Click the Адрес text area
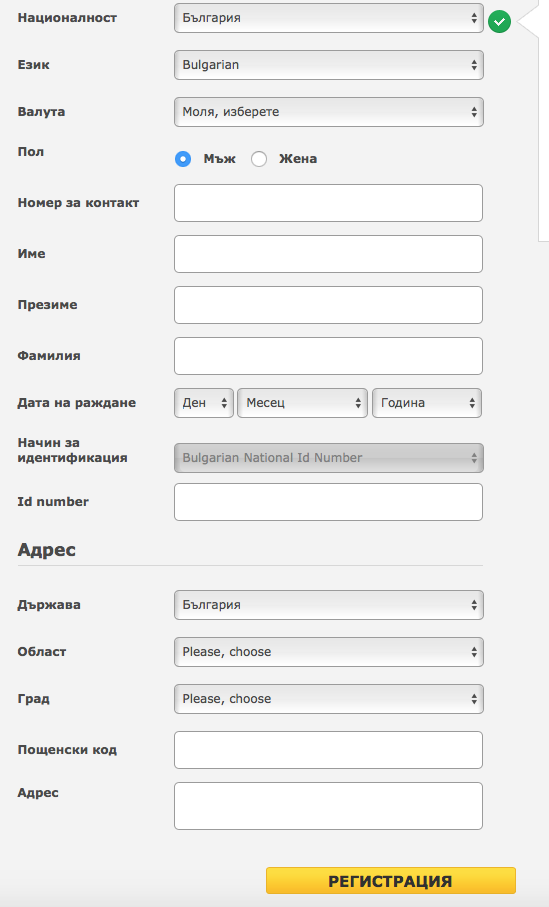549x907 pixels. tap(329, 806)
